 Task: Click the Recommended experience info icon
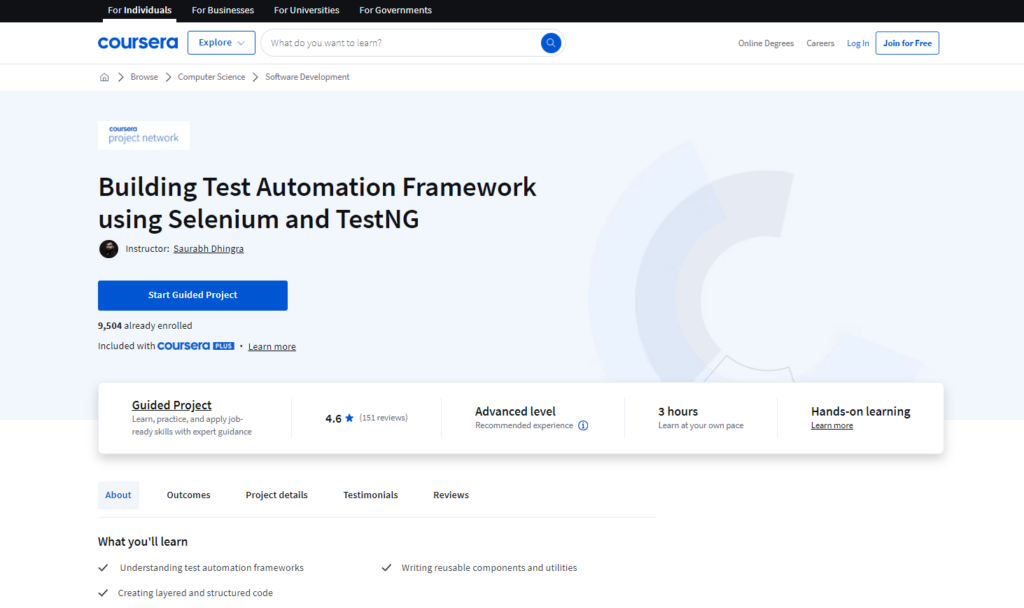point(583,426)
